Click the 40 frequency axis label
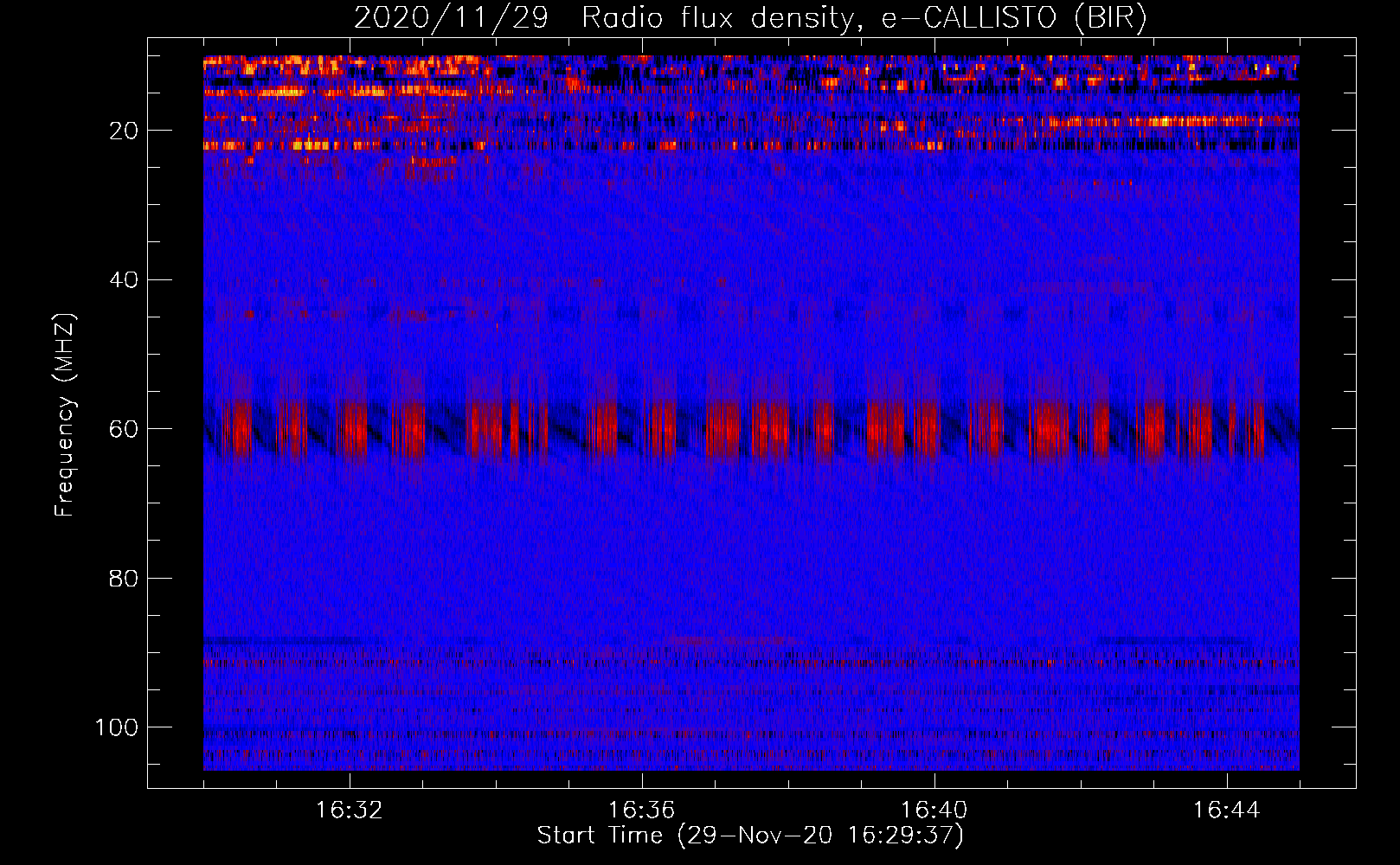Image resolution: width=1400 pixels, height=865 pixels. (124, 280)
